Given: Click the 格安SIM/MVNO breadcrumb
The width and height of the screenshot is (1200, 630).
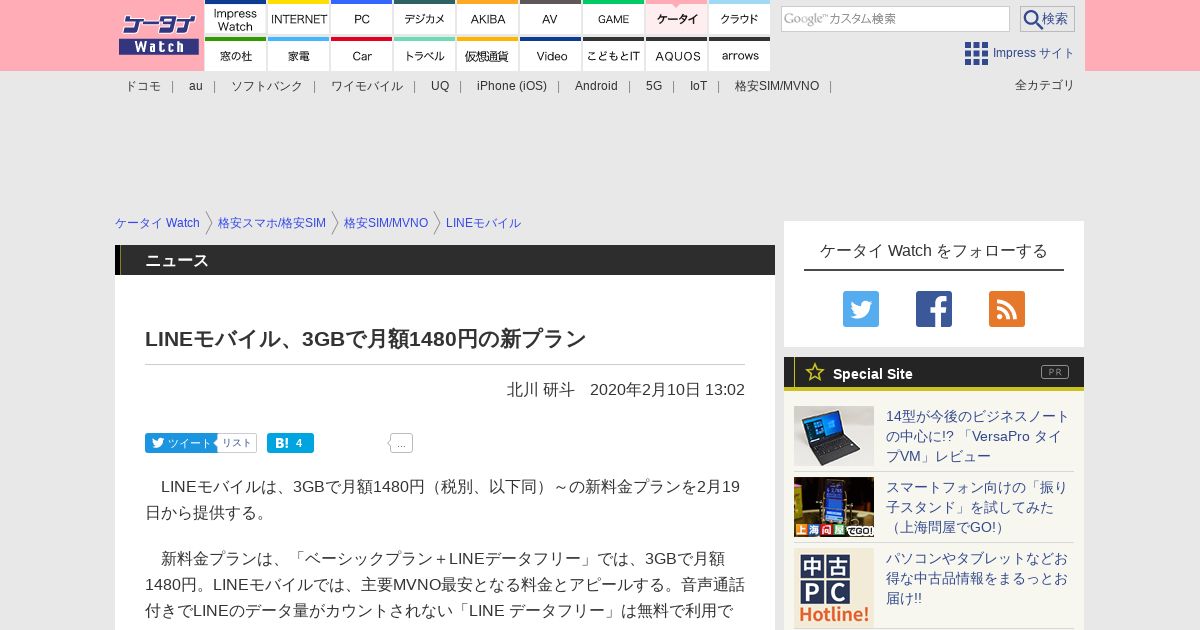Looking at the screenshot, I should pos(386,223).
